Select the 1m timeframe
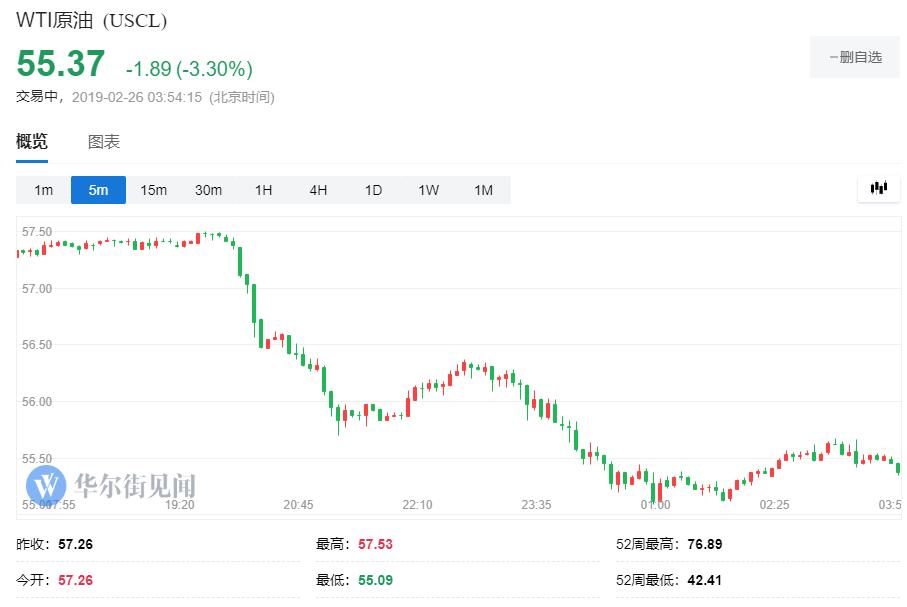The height and width of the screenshot is (607, 907). tap(43, 190)
